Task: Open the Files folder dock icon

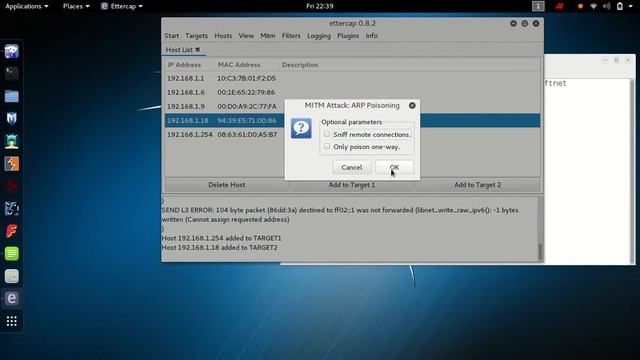Action: coord(11,96)
